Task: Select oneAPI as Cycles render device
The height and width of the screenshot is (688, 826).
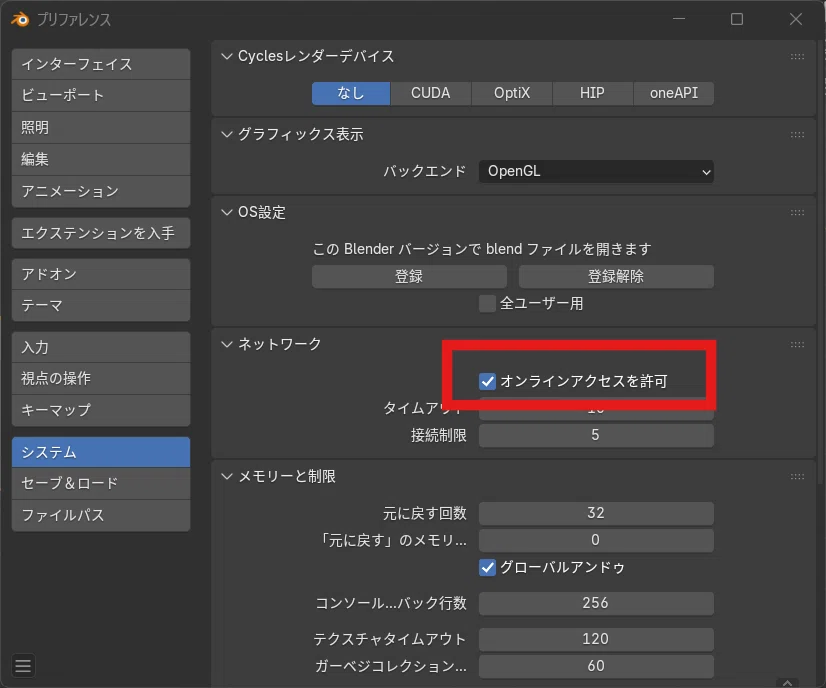Action: pyautogui.click(x=674, y=93)
